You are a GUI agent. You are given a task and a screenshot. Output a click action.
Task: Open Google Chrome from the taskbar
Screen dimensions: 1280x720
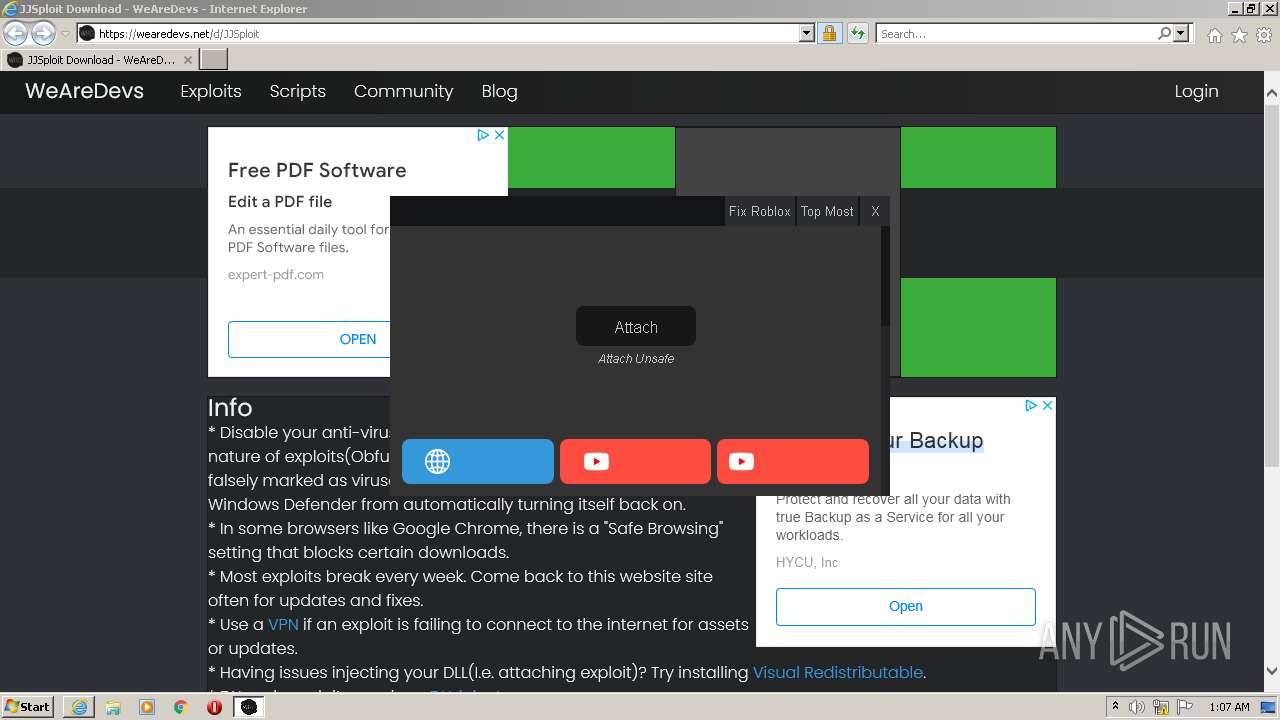coord(181,707)
